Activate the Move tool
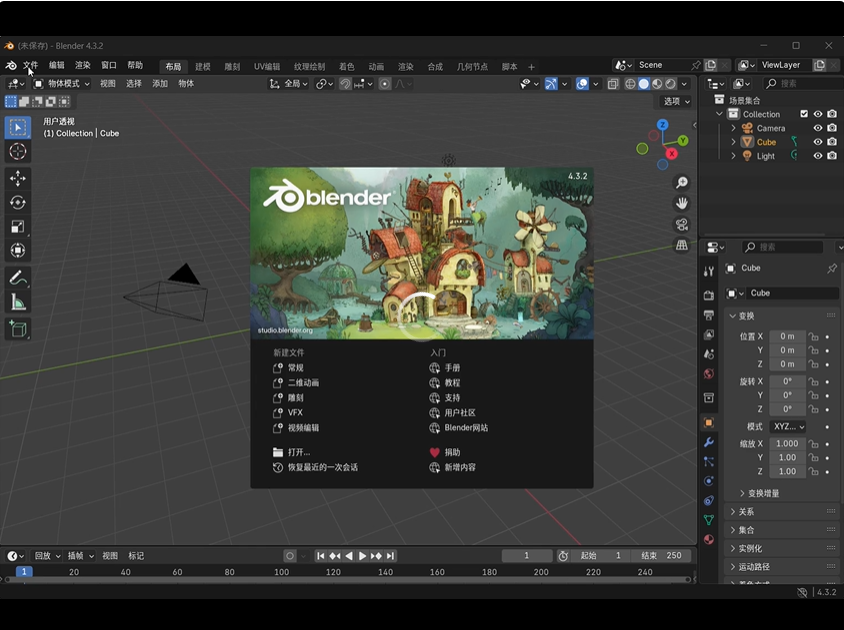This screenshot has width=844, height=630. pos(18,178)
